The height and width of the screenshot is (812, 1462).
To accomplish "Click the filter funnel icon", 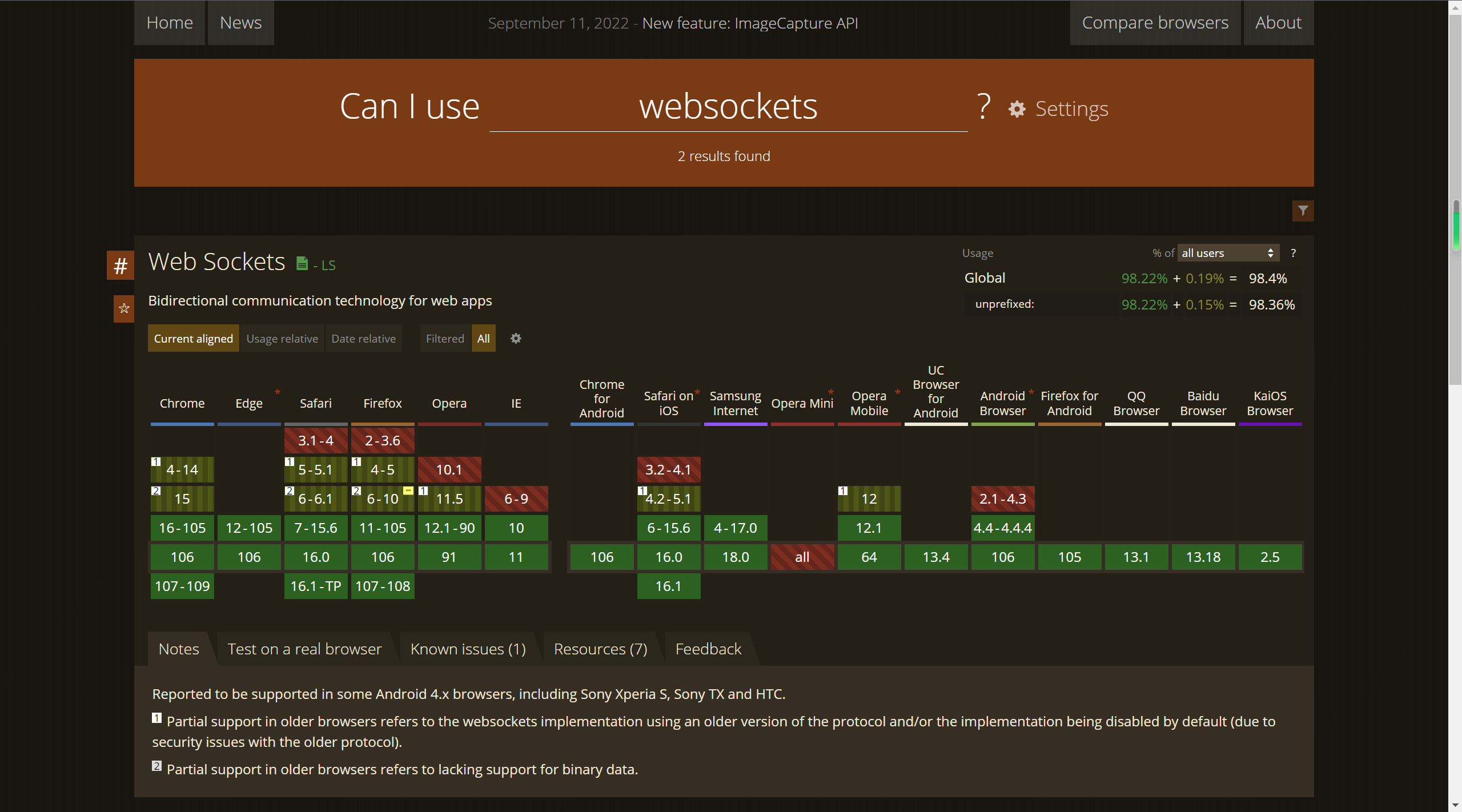I will [1303, 211].
